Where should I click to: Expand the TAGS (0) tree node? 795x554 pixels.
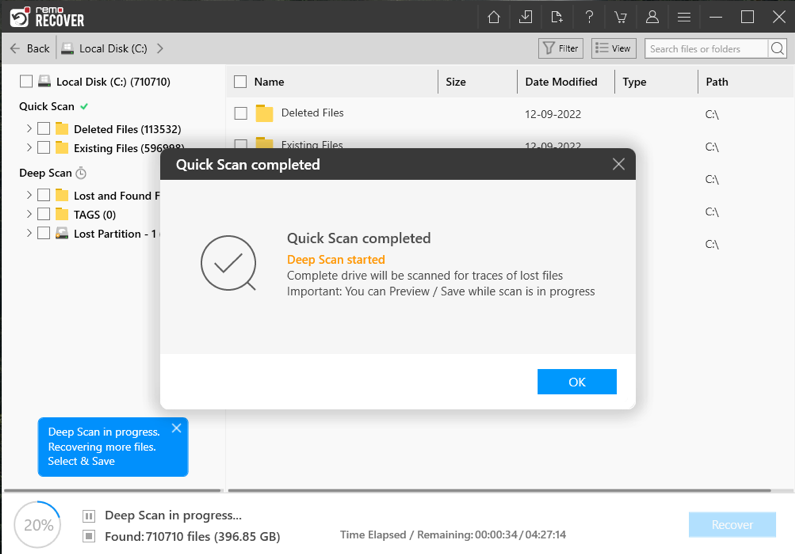pyautogui.click(x=29, y=214)
